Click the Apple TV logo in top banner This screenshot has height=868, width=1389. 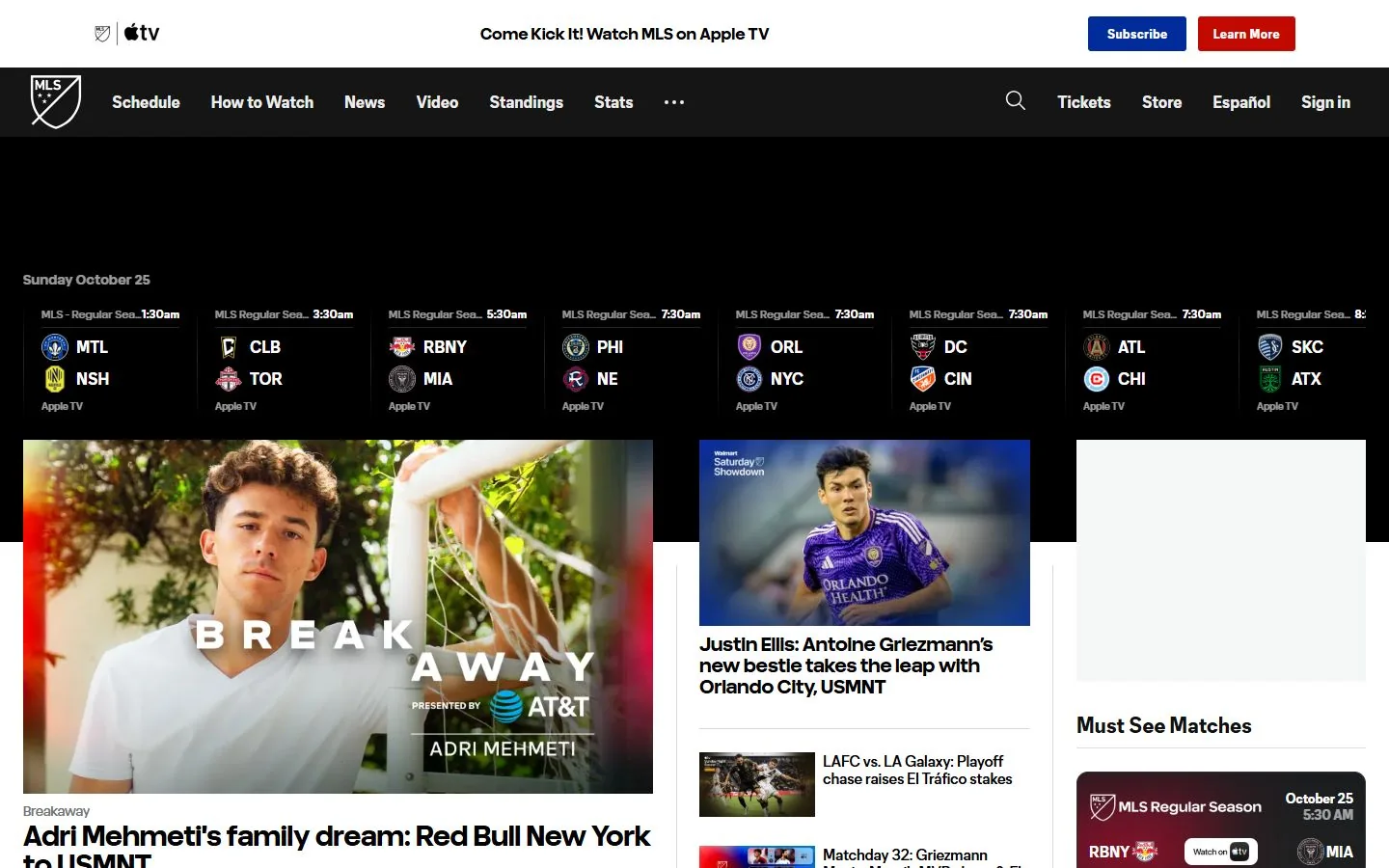pyautogui.click(x=142, y=34)
